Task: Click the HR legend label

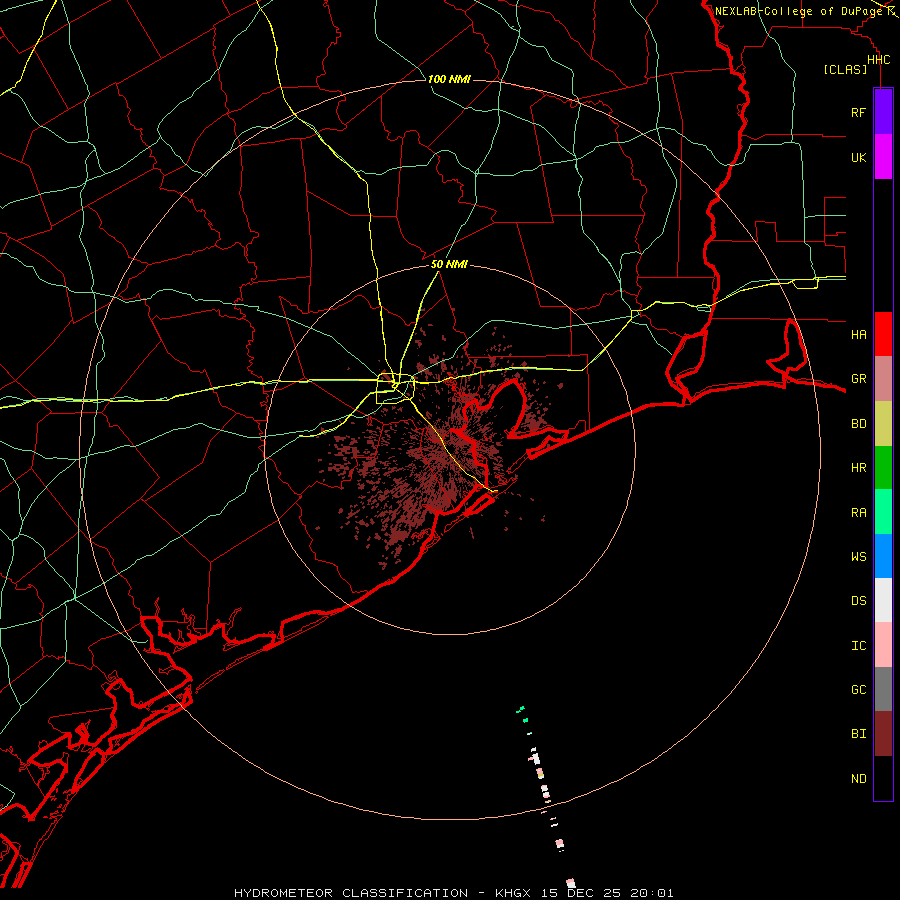Action: (x=858, y=468)
